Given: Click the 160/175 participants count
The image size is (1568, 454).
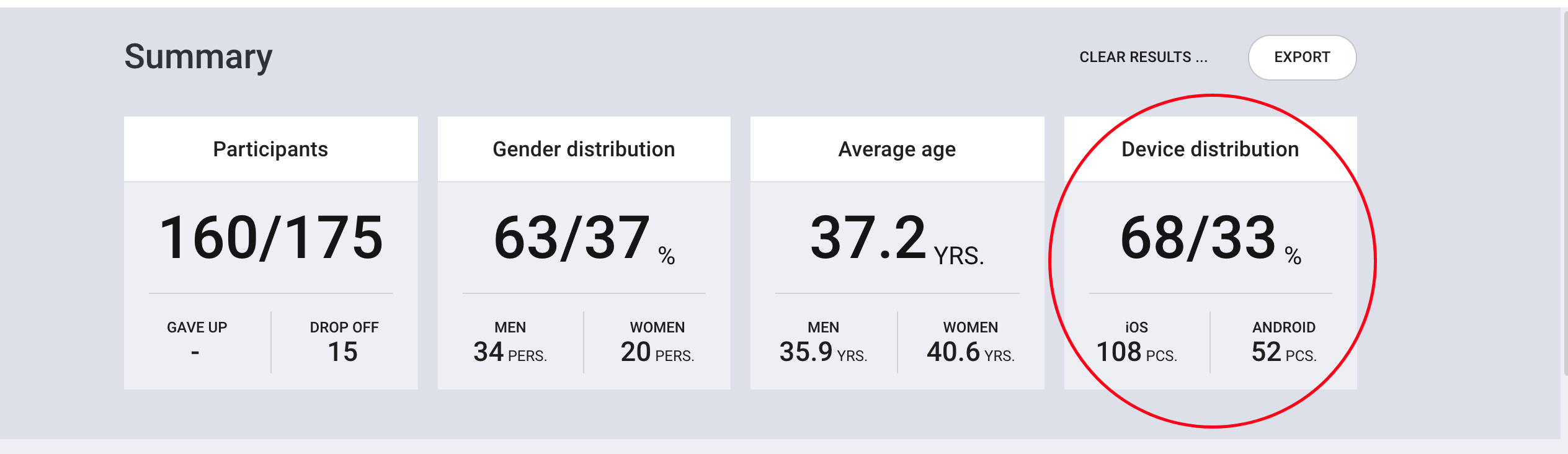Looking at the screenshot, I should [x=271, y=238].
